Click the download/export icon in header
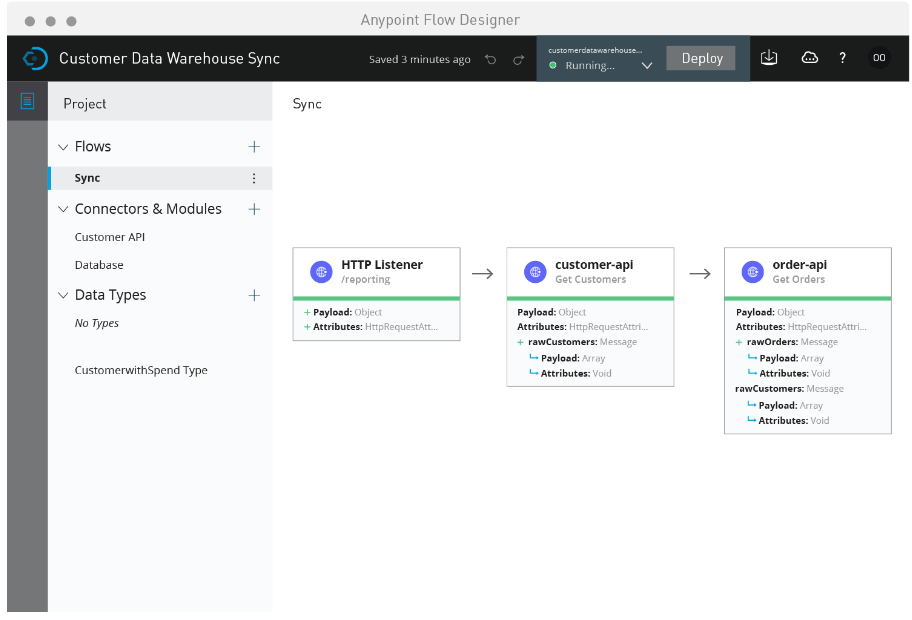912x620 pixels. pos(768,58)
